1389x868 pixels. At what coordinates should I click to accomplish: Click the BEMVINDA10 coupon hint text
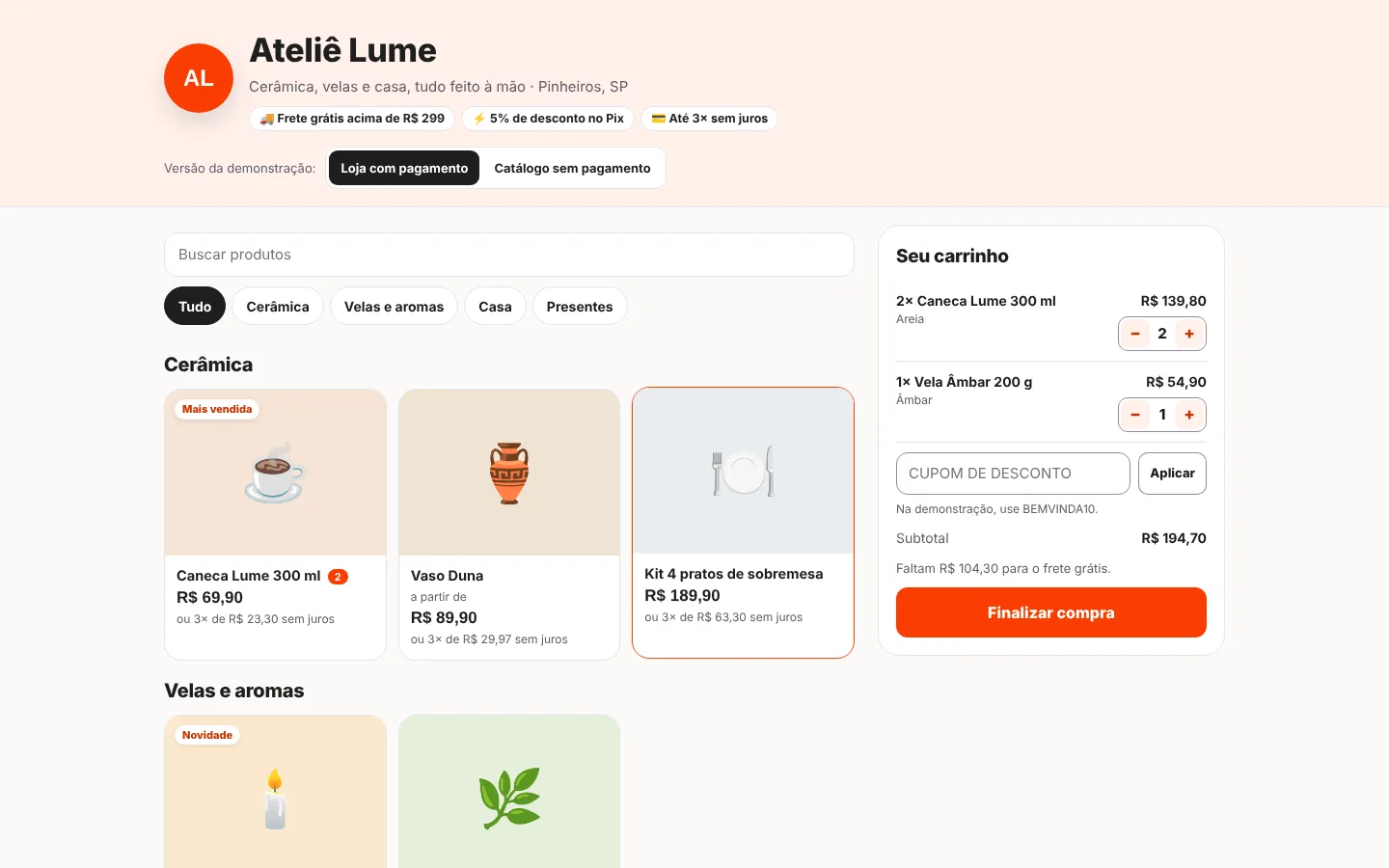996,509
